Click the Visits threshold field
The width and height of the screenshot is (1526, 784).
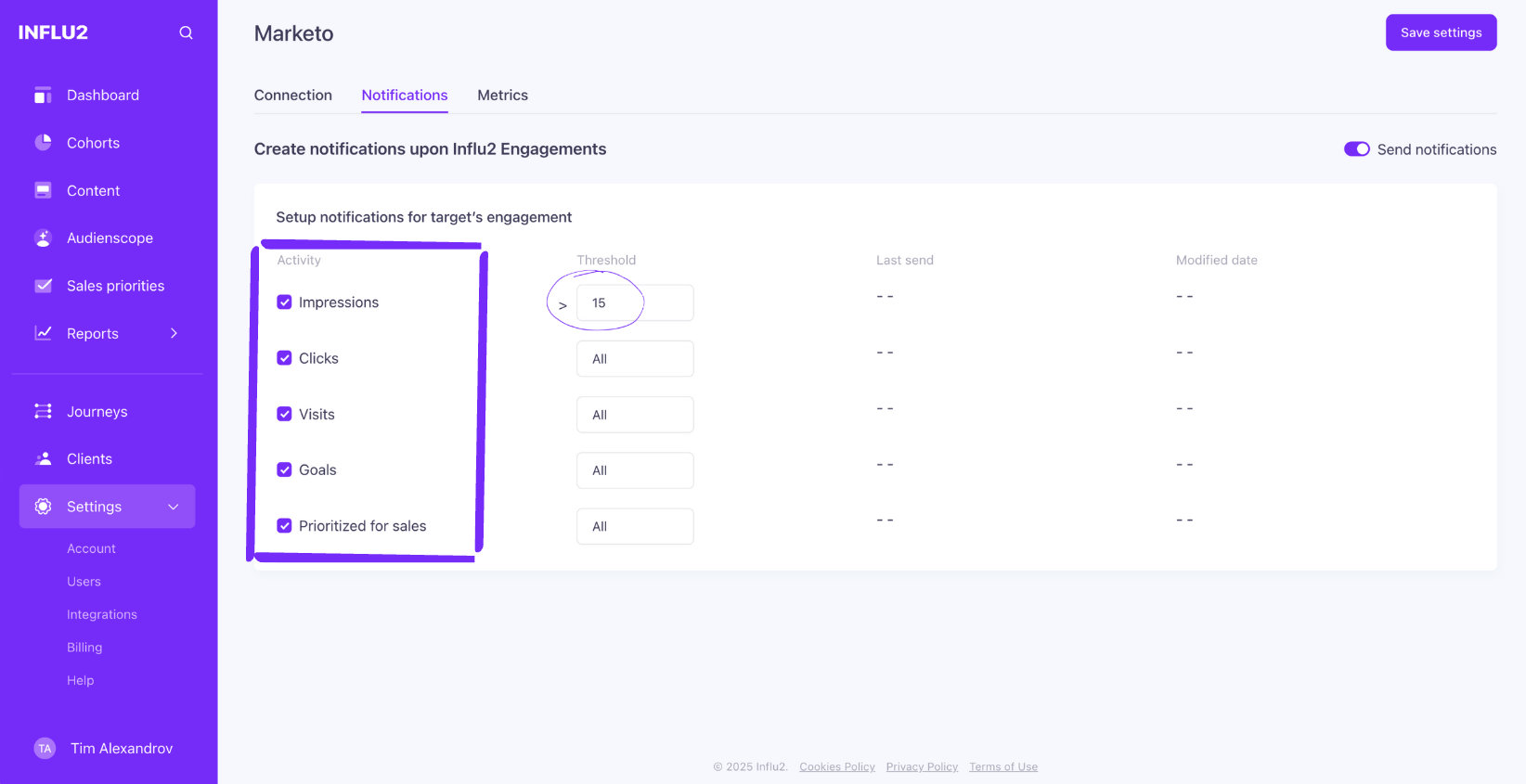pos(635,415)
